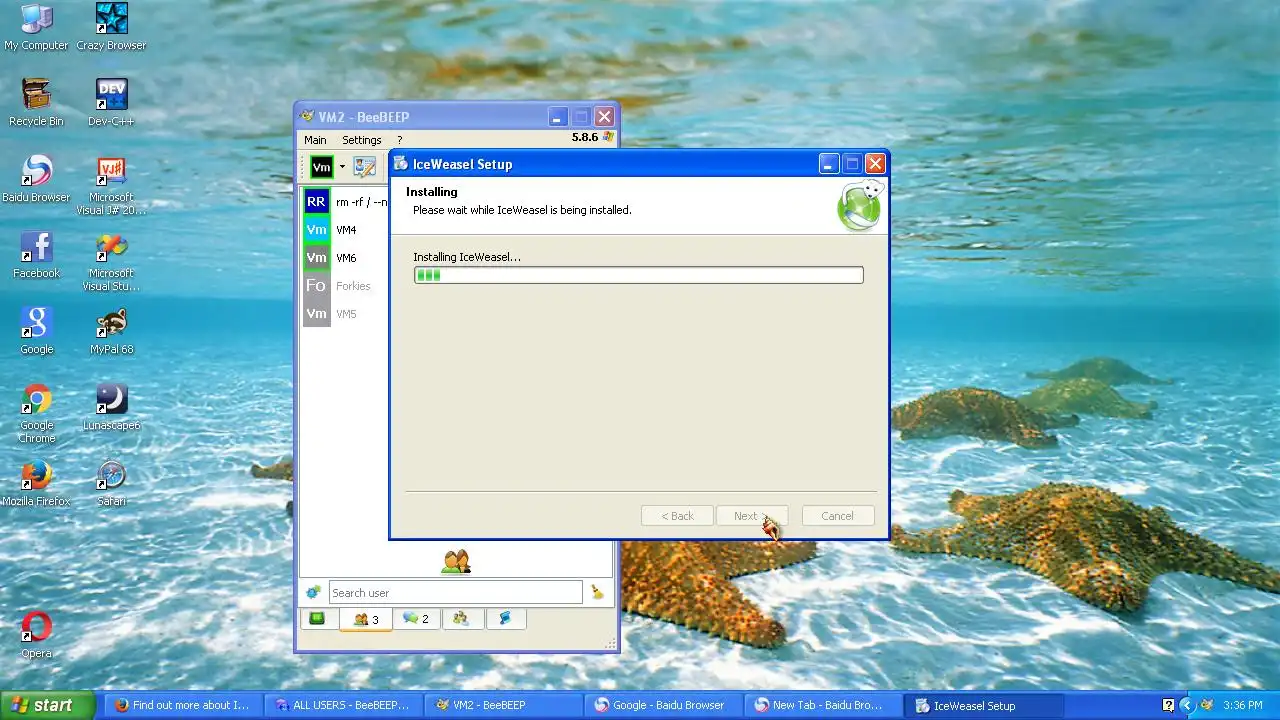Click BeeBEEP version number 5.8.6
The height and width of the screenshot is (720, 1280).
point(584,138)
